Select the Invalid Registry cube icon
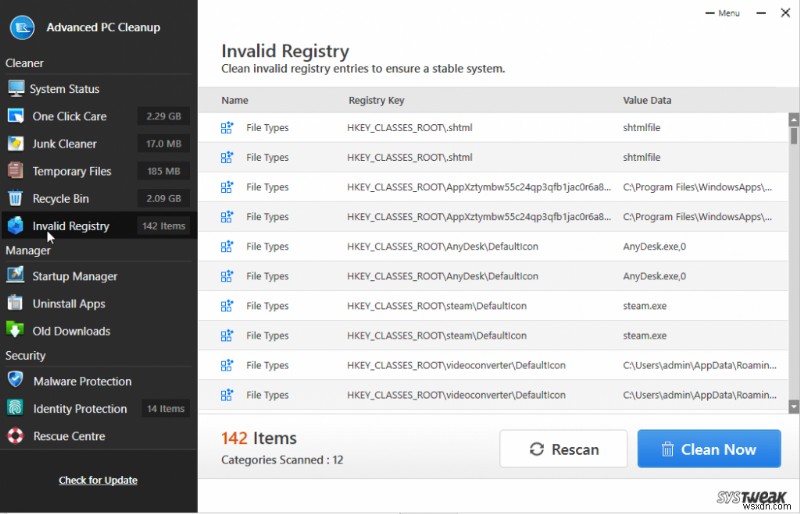Screen dimensions: 800x514 (x=16, y=225)
